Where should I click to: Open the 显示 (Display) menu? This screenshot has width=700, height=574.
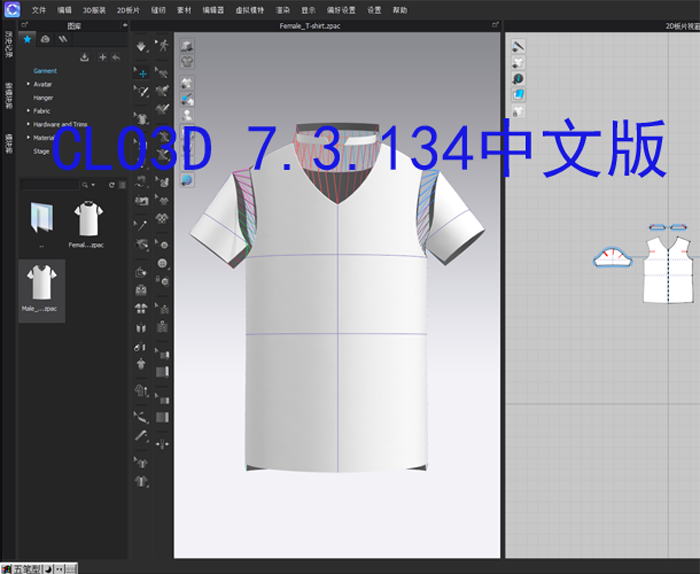(x=308, y=10)
